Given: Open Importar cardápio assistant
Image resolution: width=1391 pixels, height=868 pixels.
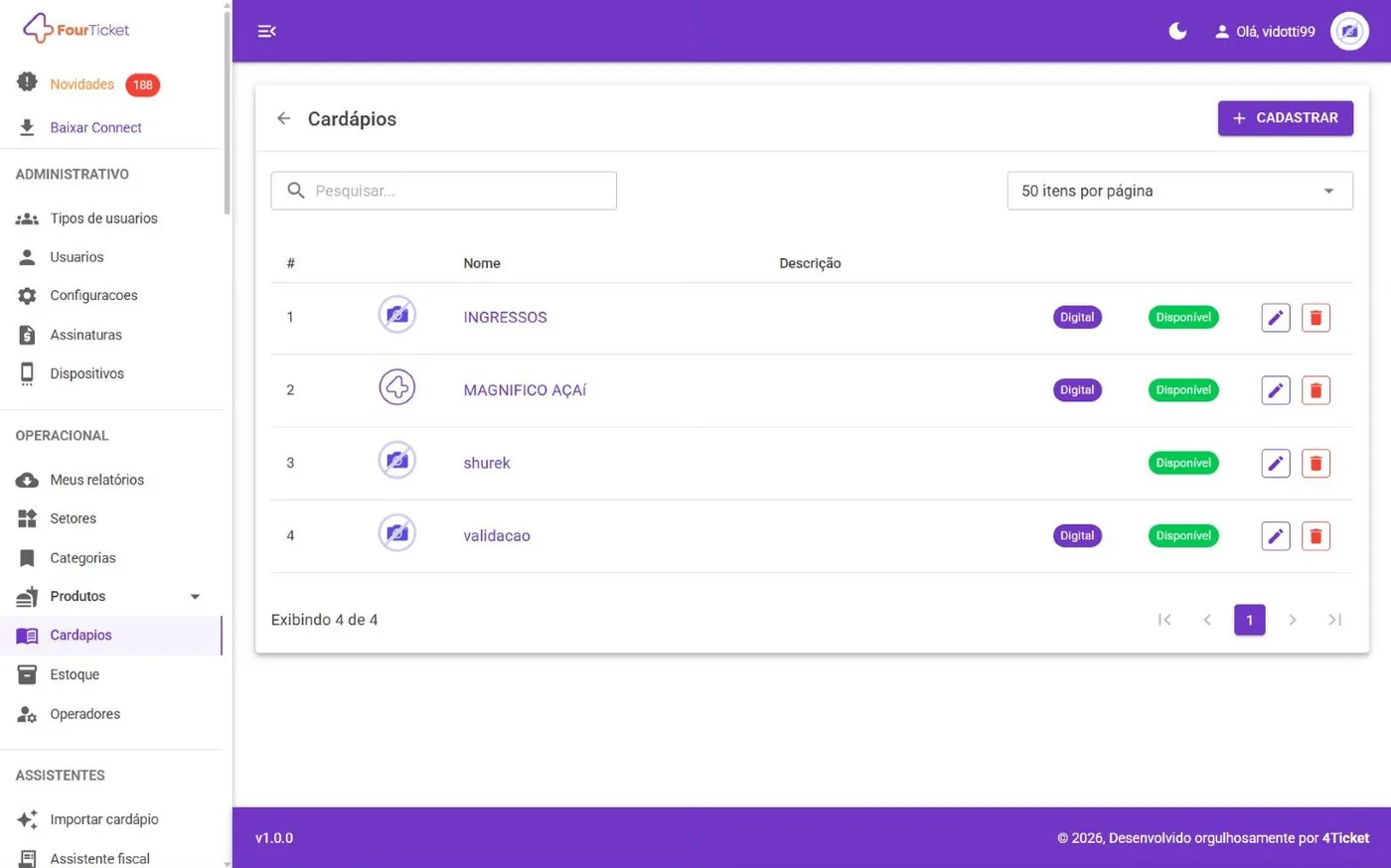Looking at the screenshot, I should (103, 819).
